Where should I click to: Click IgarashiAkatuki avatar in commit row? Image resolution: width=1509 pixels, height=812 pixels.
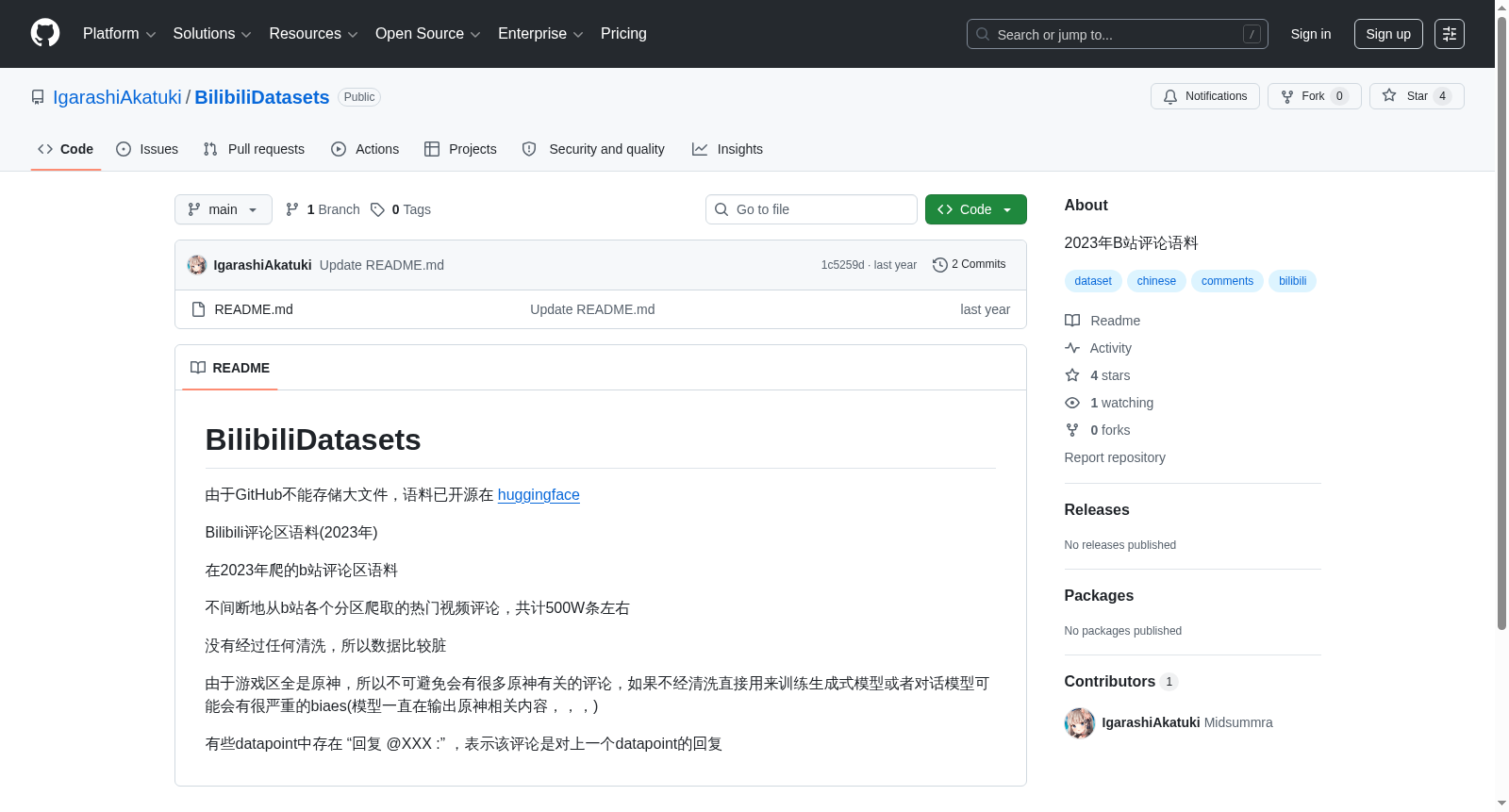click(197, 265)
